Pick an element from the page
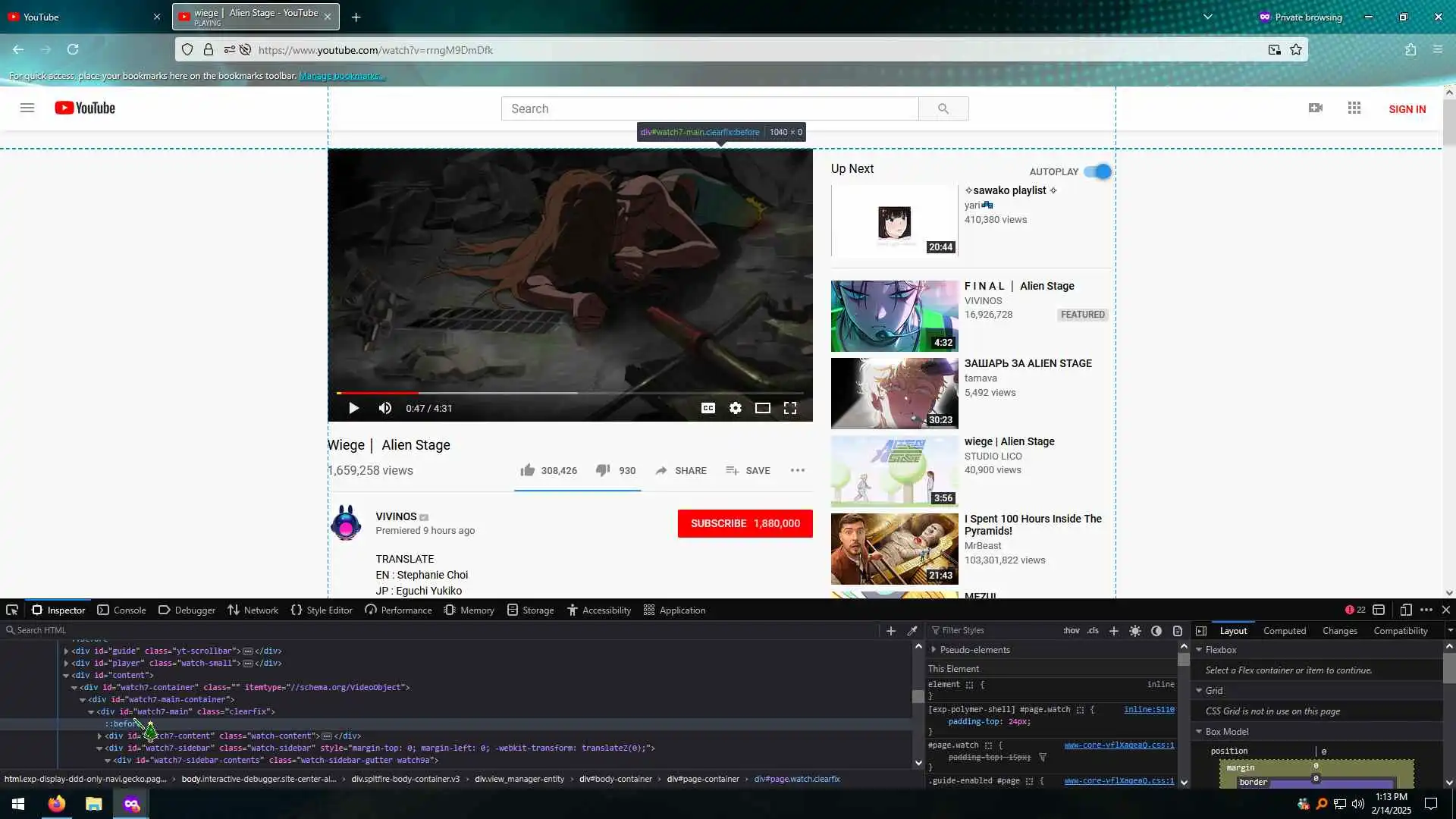1456x819 pixels. (12, 610)
